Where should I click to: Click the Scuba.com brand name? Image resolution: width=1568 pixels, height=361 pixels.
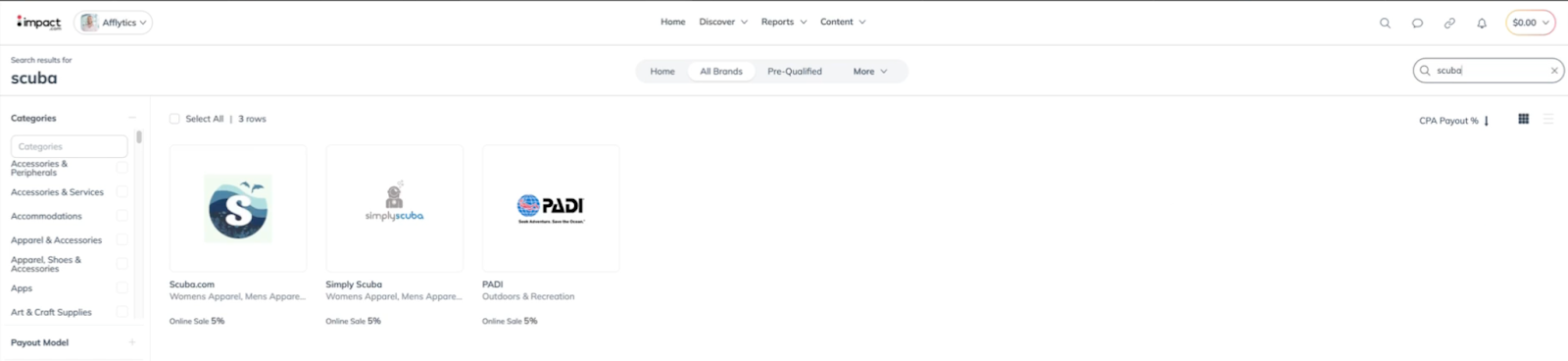point(192,284)
